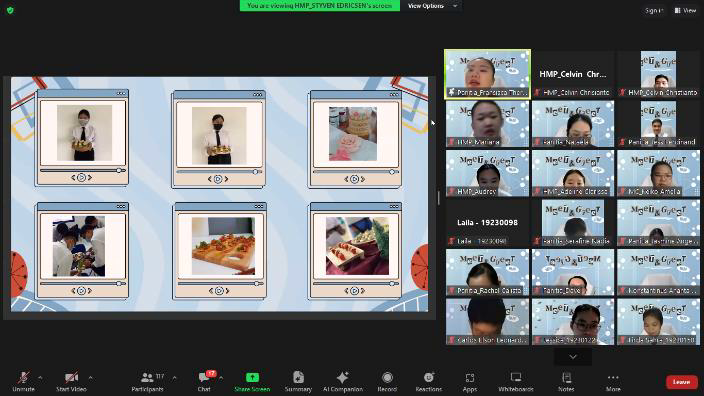Open the Notes tool

pyautogui.click(x=566, y=382)
